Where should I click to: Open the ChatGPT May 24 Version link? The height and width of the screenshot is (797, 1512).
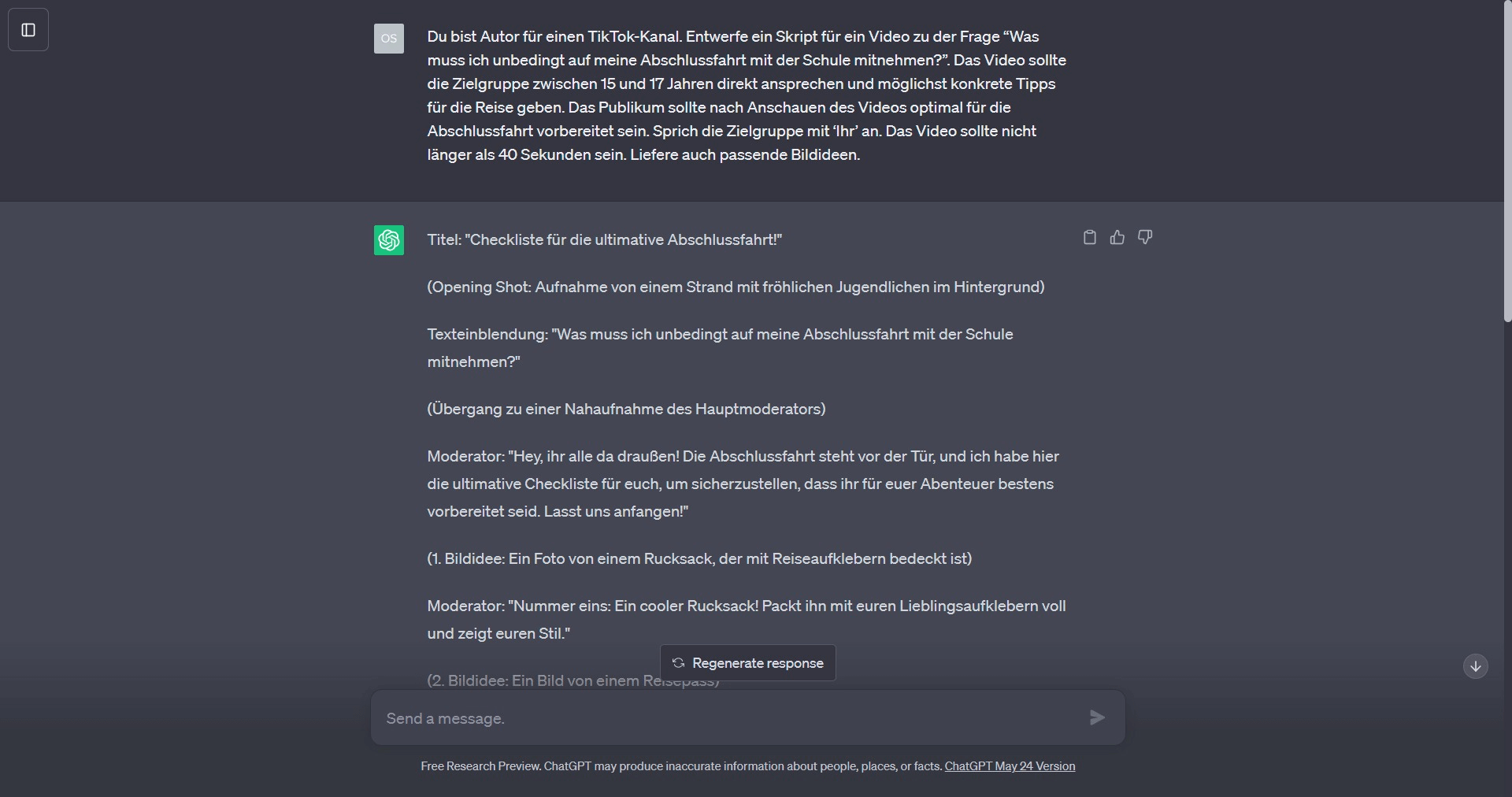point(1010,765)
